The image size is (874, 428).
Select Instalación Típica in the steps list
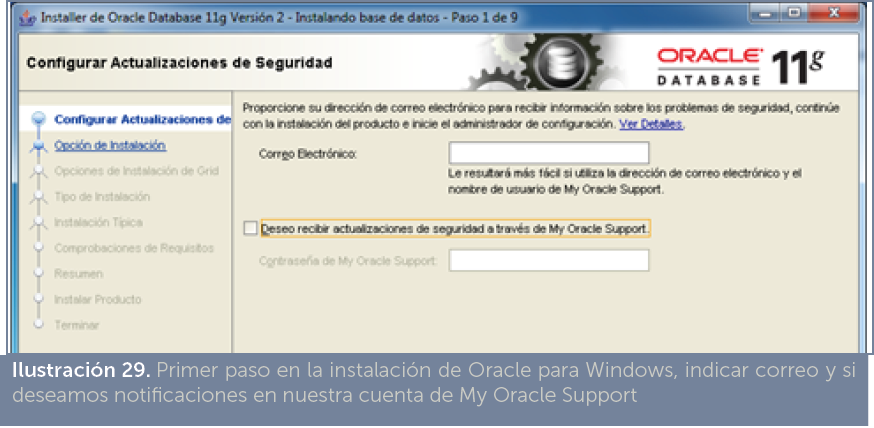click(x=98, y=222)
